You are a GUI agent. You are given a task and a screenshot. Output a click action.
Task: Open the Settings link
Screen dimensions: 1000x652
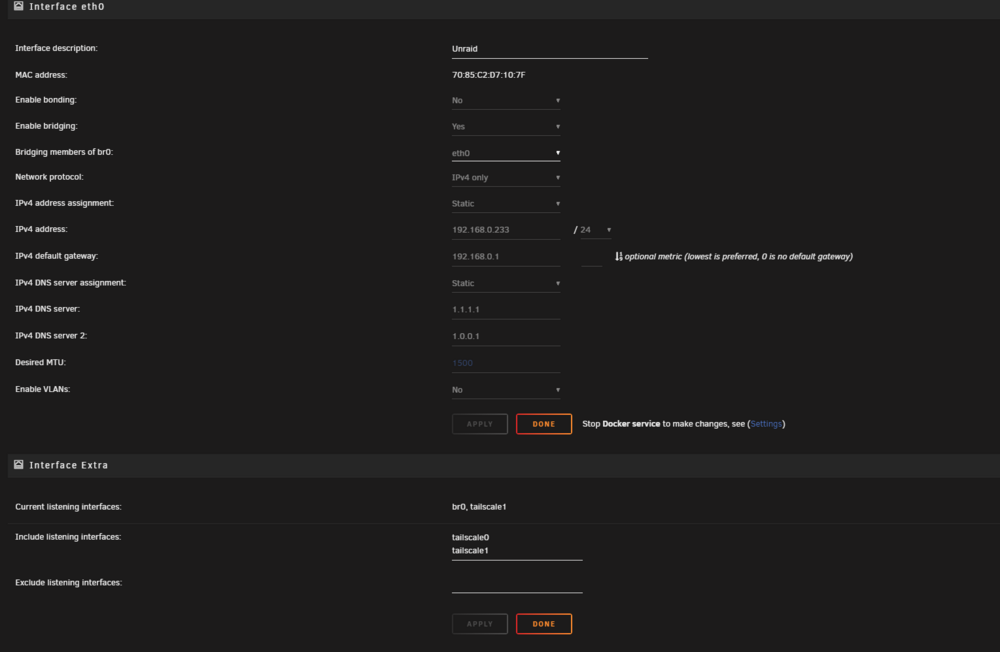click(766, 424)
